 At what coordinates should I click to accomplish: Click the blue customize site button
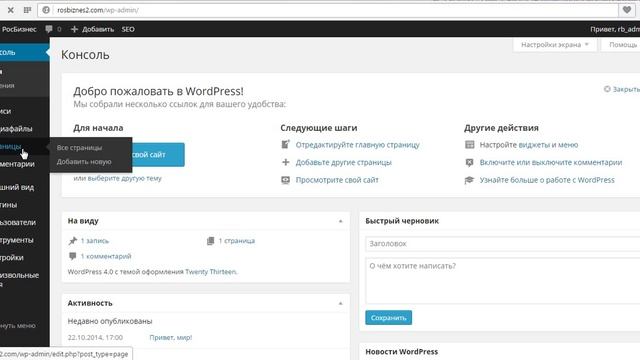(x=158, y=155)
